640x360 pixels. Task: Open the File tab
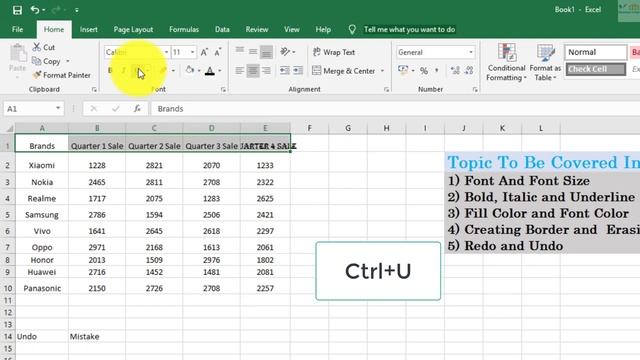pyautogui.click(x=18, y=29)
